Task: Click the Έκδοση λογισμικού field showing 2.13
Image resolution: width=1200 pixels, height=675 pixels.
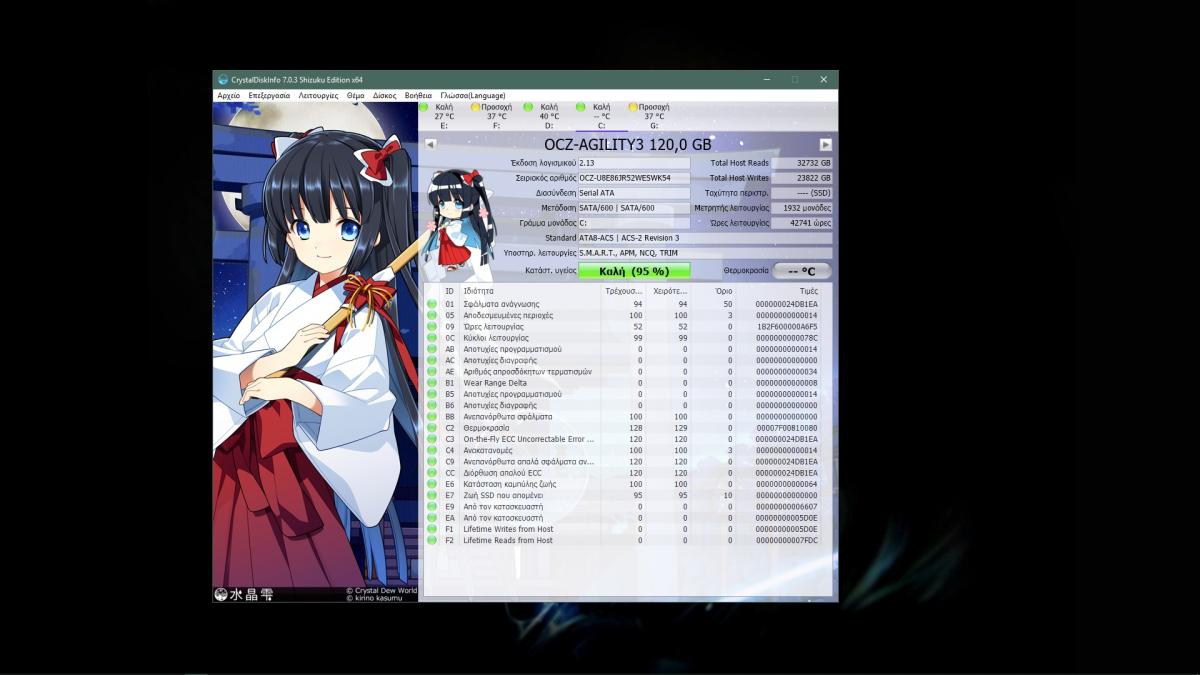Action: click(x=634, y=162)
